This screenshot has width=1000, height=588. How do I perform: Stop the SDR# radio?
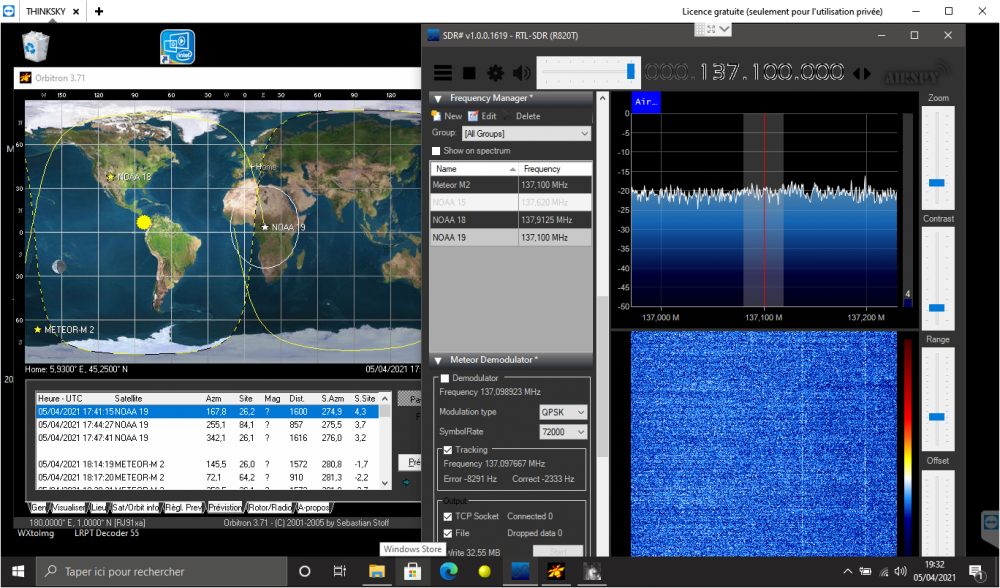click(469, 73)
